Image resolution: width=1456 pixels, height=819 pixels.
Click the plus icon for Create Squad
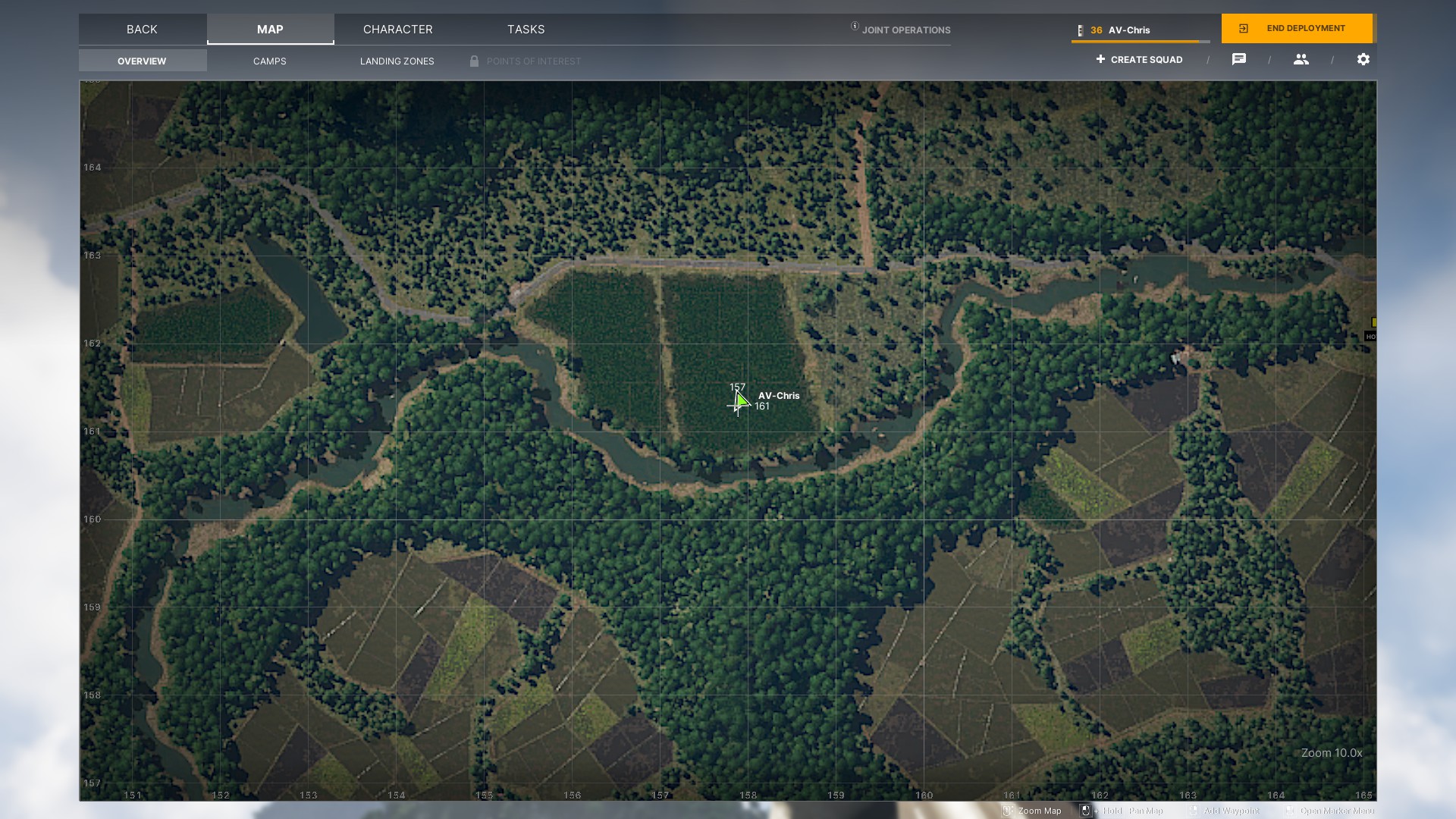click(x=1100, y=59)
